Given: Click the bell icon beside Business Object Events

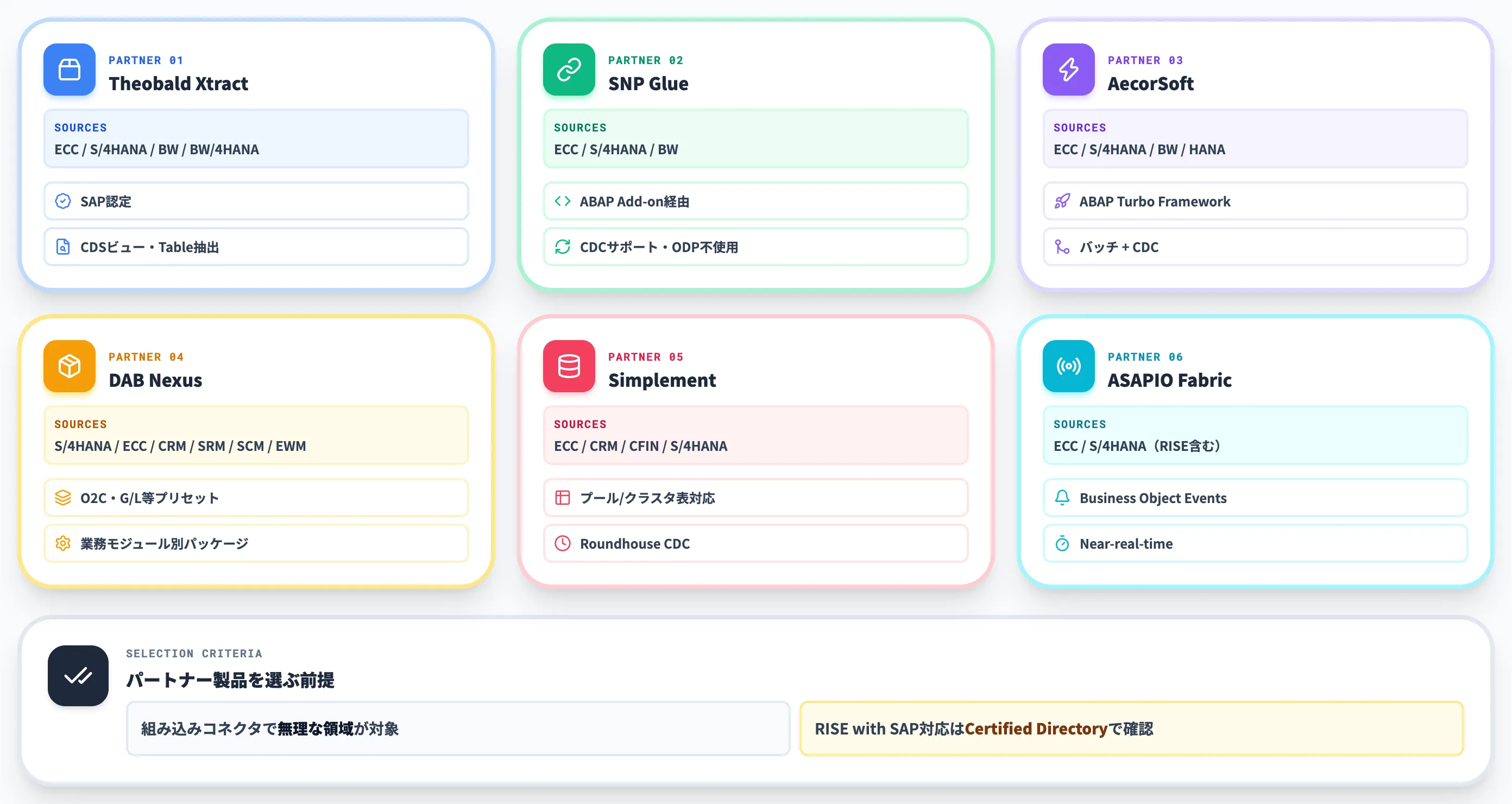Looking at the screenshot, I should (x=1062, y=498).
